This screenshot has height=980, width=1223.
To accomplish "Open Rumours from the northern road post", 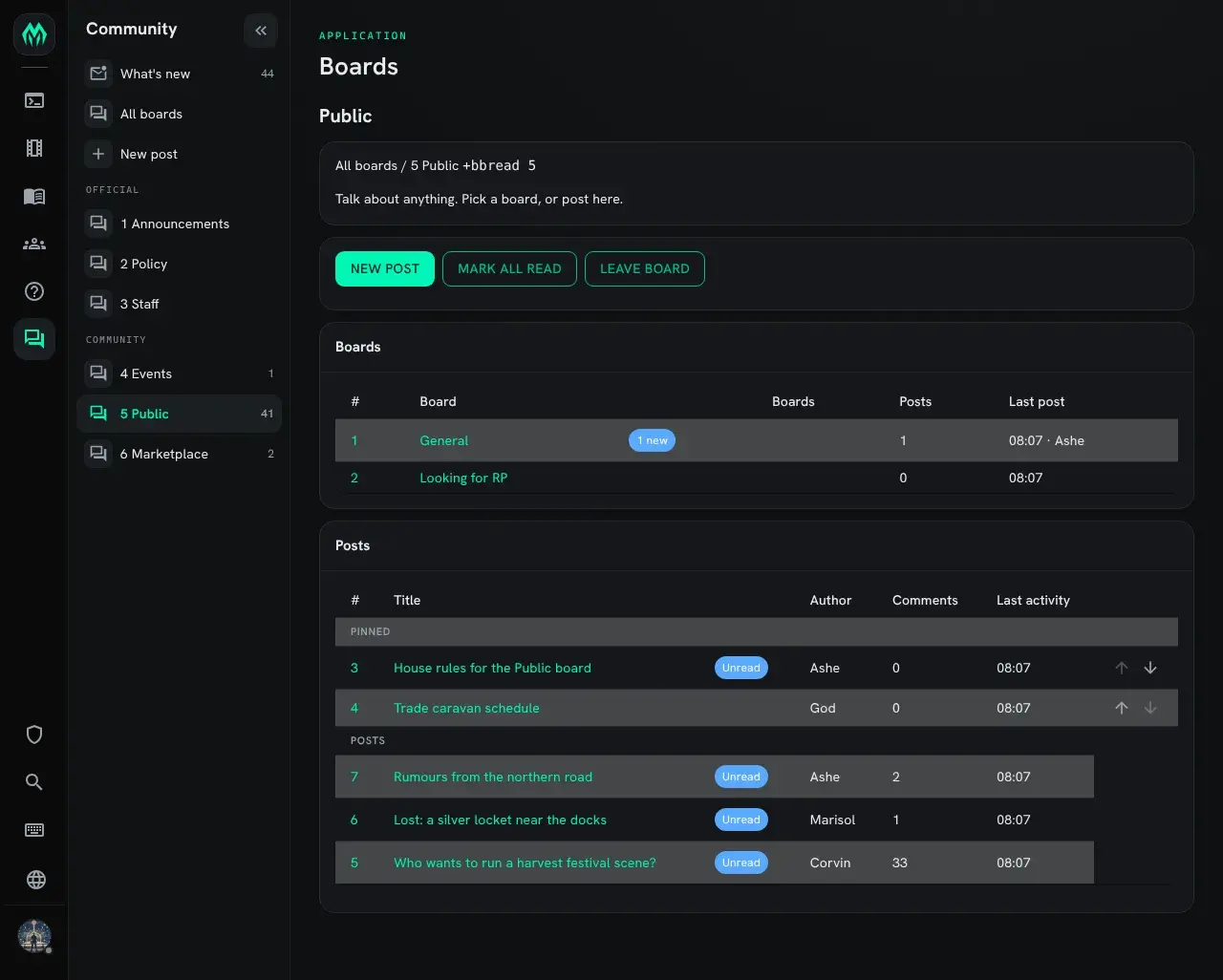I will [493, 777].
